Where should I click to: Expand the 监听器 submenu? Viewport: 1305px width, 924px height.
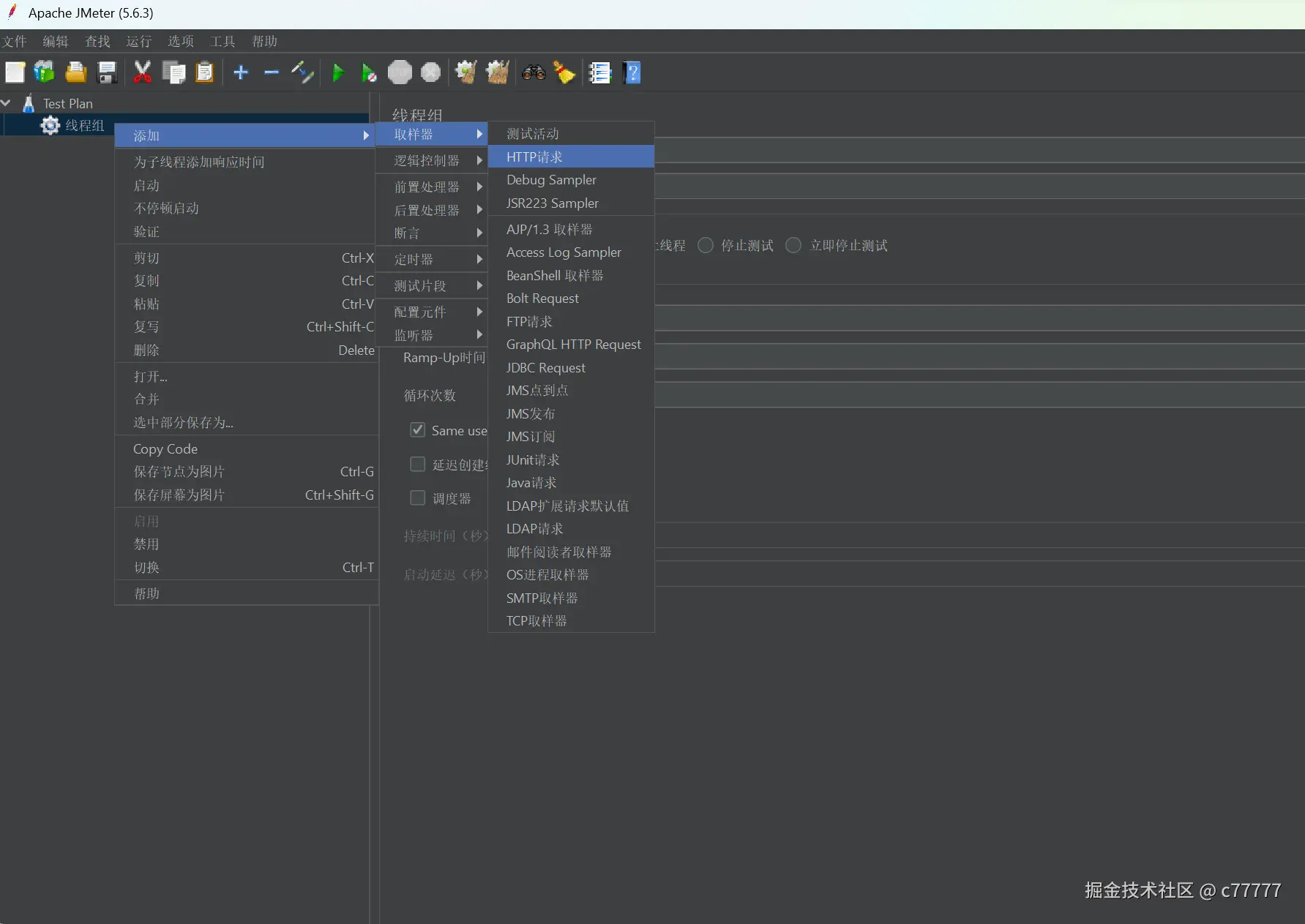(x=432, y=335)
